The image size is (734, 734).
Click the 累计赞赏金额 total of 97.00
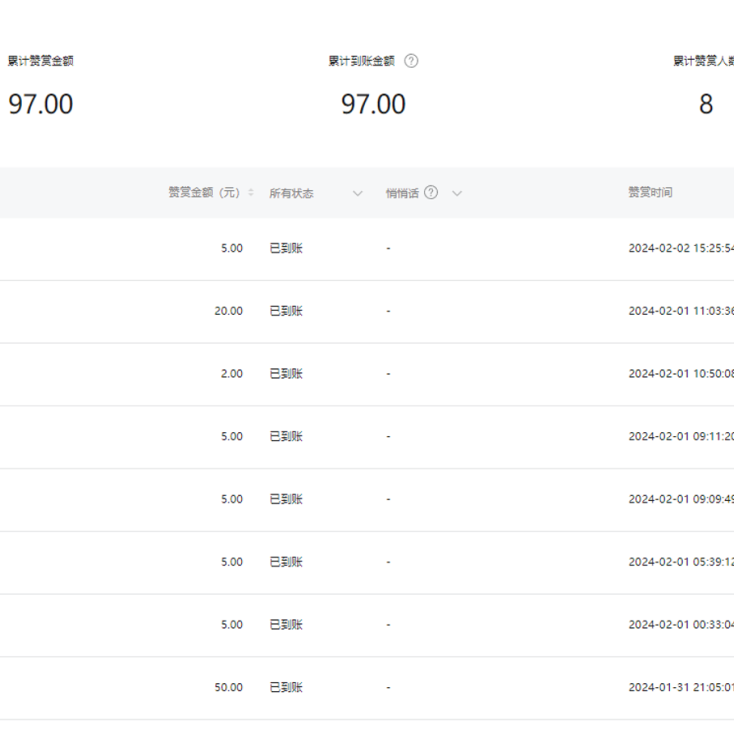[x=41, y=105]
